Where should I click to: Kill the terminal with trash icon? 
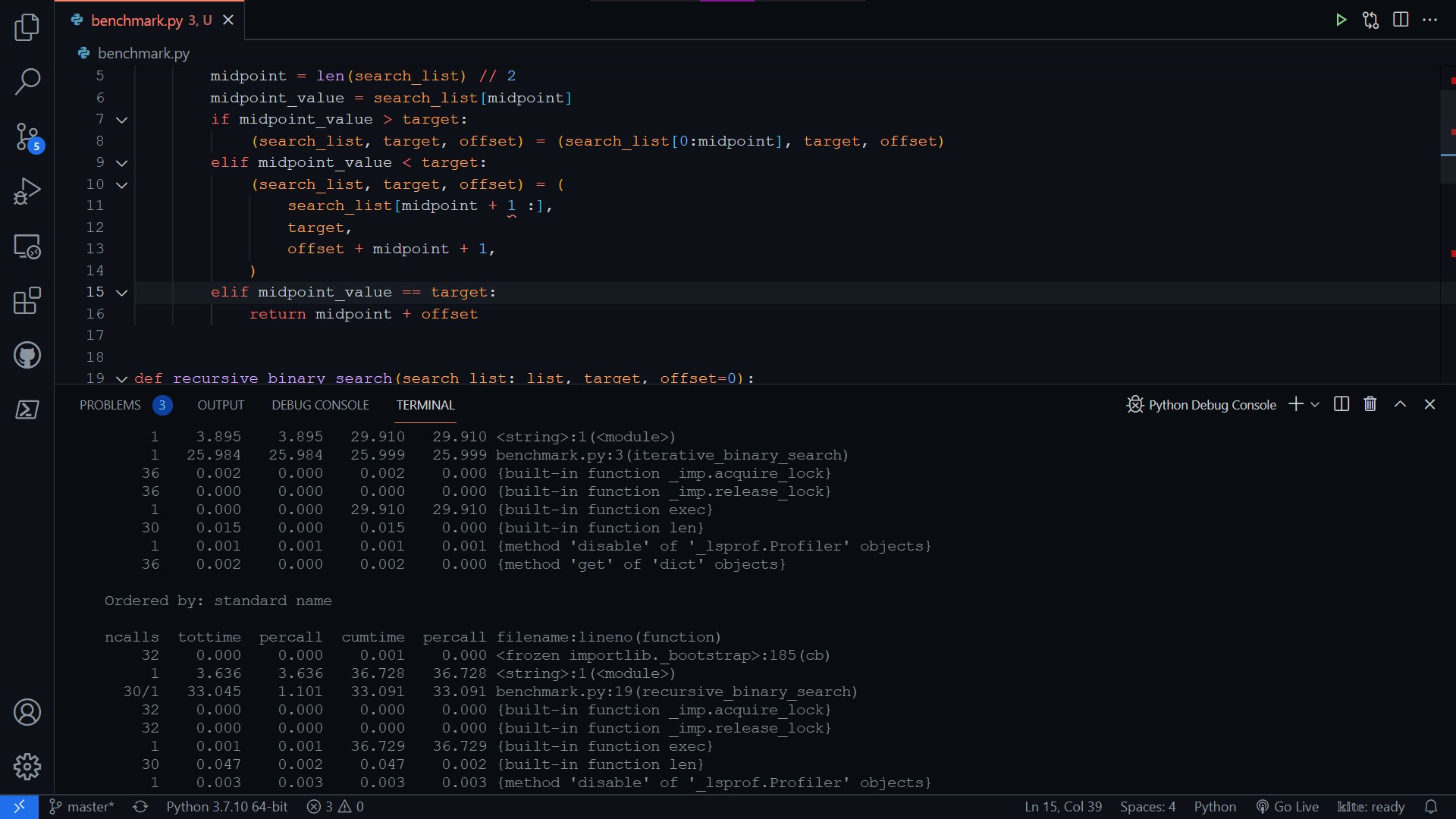(1370, 404)
